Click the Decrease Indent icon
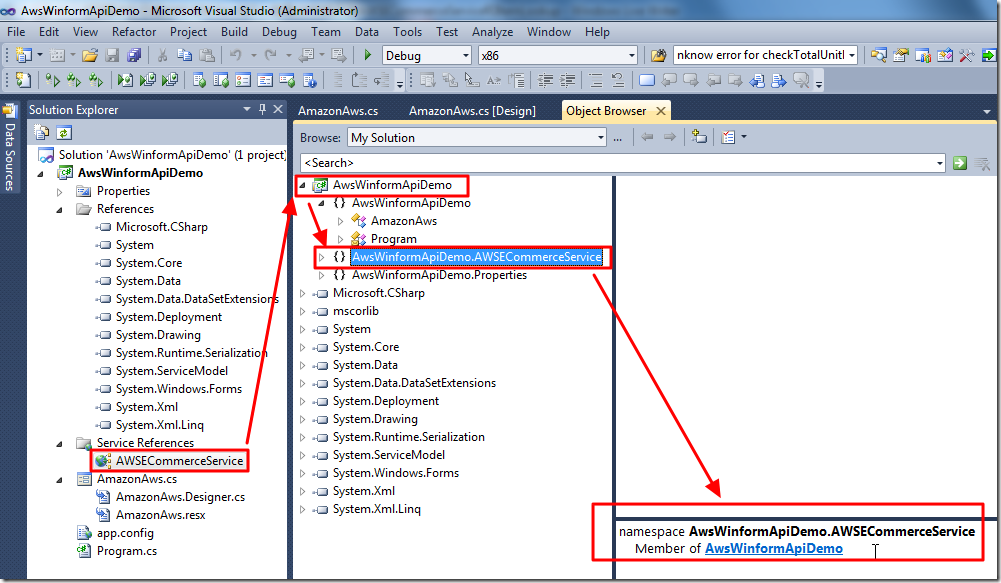Viewport: 1001px width, 583px height. tap(545, 80)
